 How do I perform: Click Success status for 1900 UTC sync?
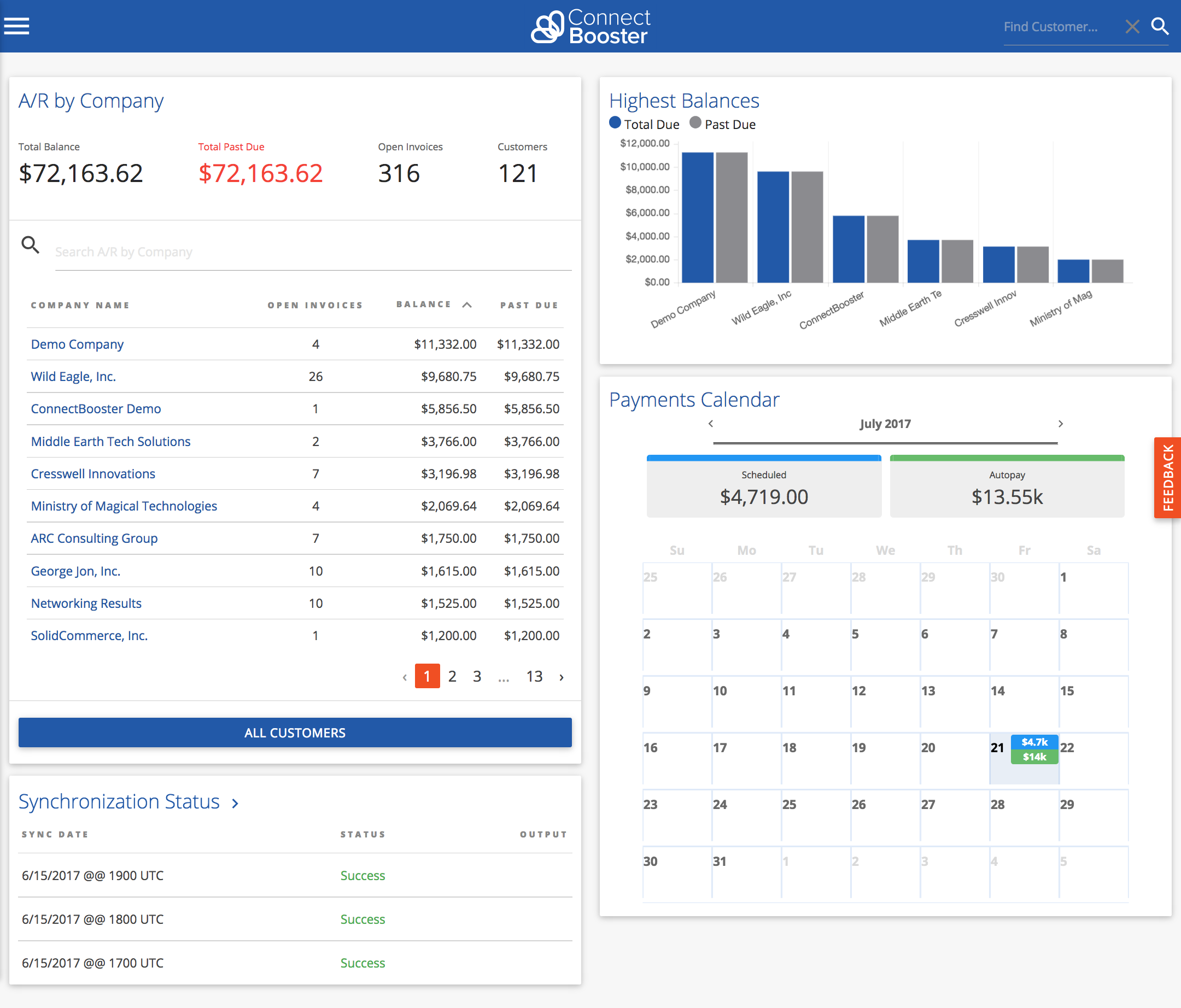pos(363,876)
